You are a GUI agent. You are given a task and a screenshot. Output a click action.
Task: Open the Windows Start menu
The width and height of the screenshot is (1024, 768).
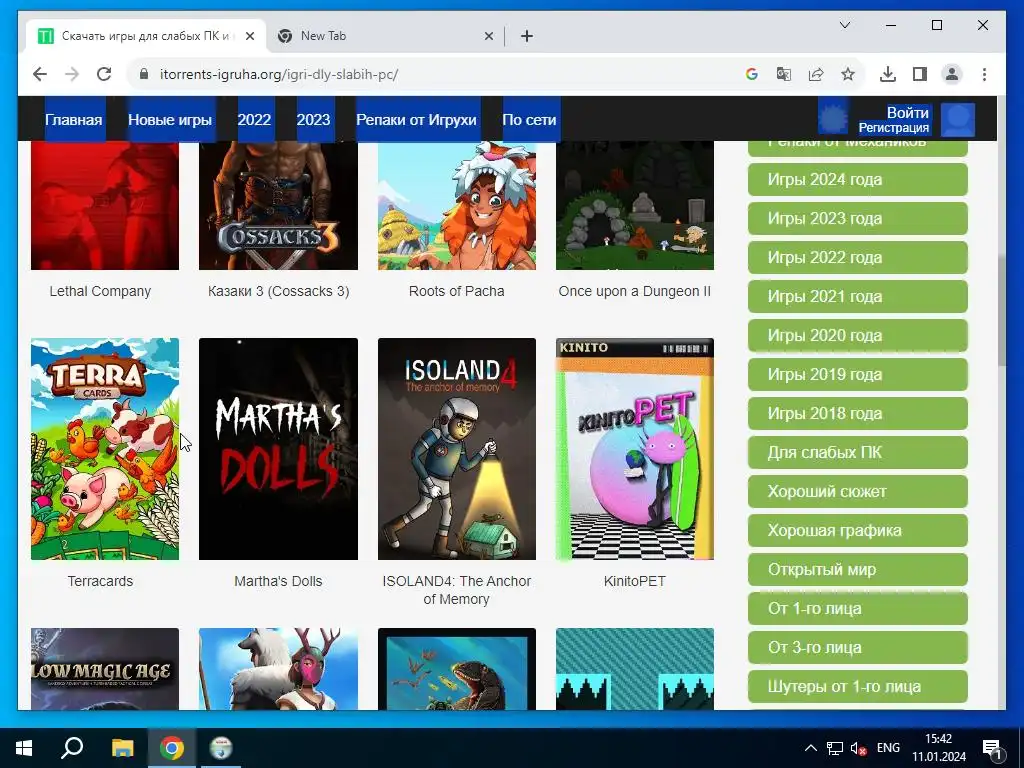(x=24, y=748)
